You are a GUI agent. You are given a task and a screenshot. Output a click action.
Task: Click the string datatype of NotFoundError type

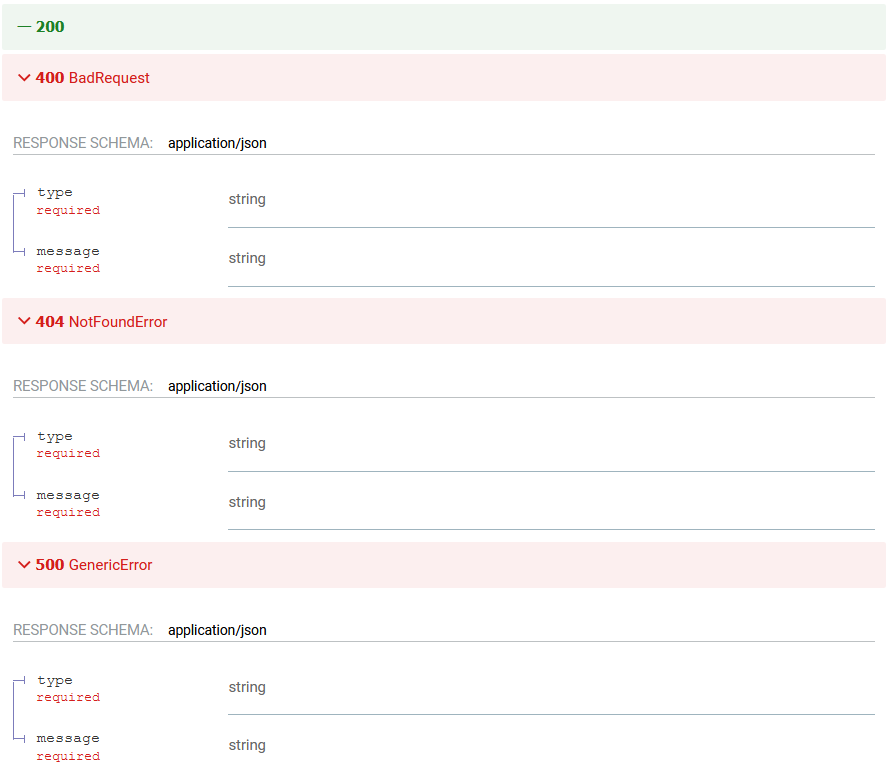pyautogui.click(x=247, y=443)
